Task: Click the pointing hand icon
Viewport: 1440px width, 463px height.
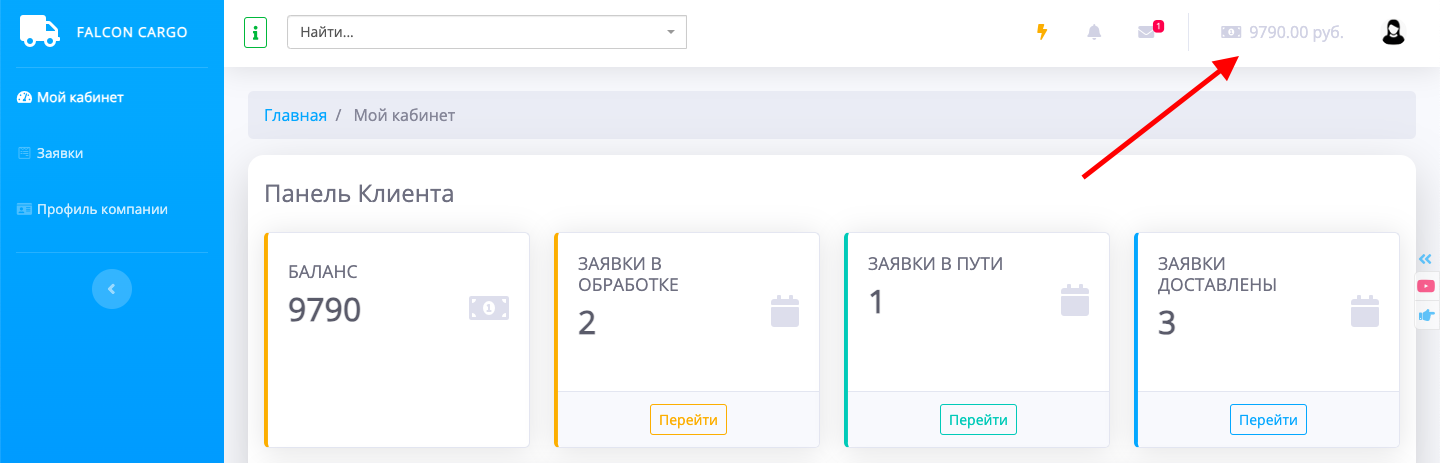Action: tap(1426, 315)
